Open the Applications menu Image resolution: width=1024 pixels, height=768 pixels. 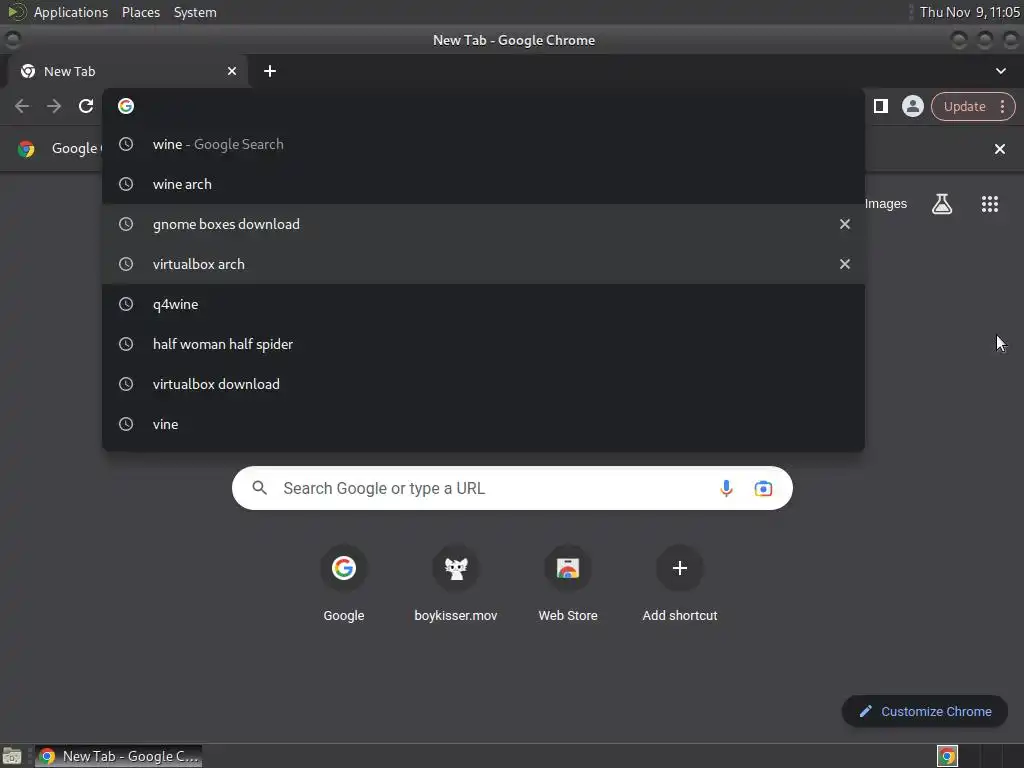[71, 12]
